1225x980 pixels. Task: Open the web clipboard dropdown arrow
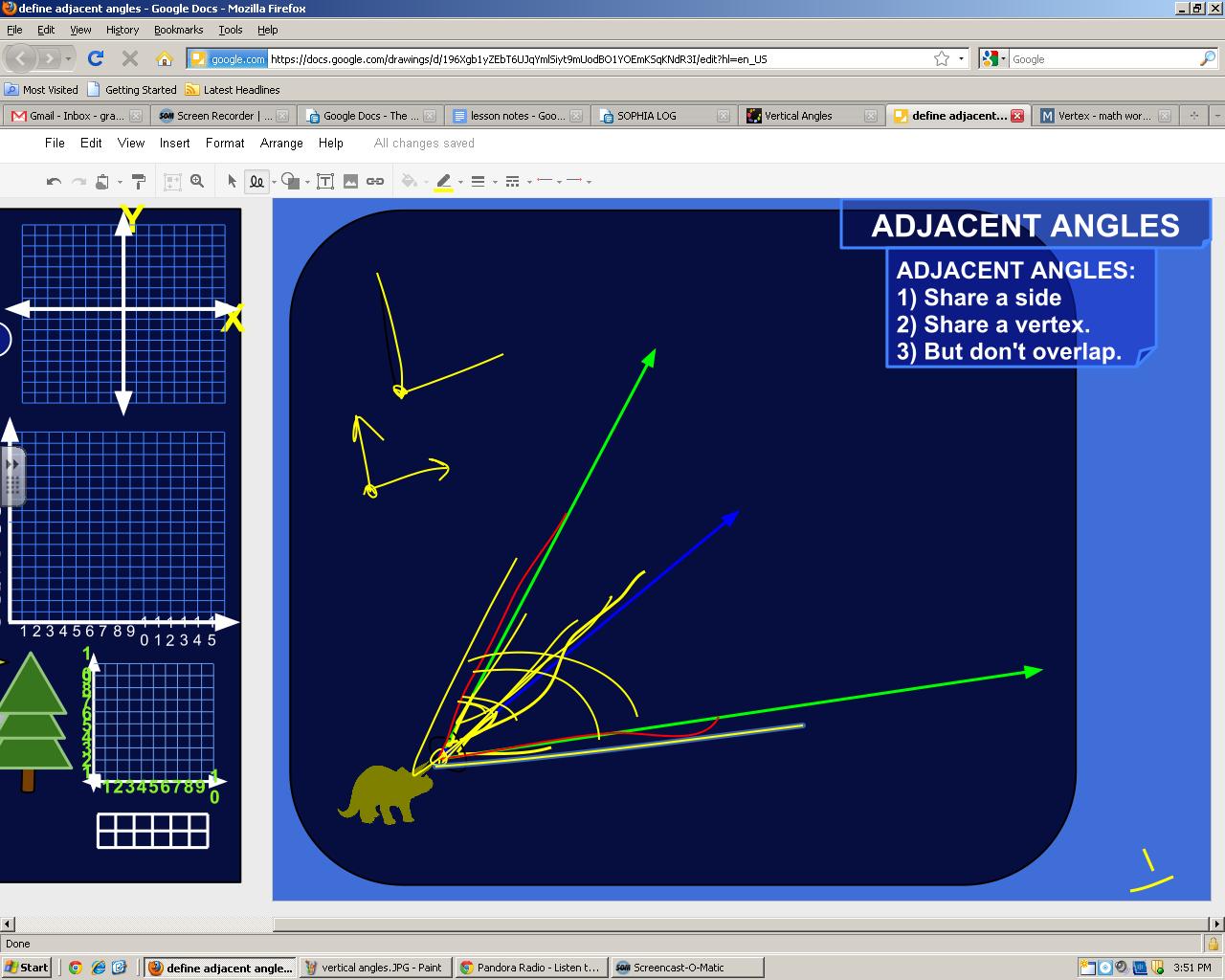coord(120,182)
